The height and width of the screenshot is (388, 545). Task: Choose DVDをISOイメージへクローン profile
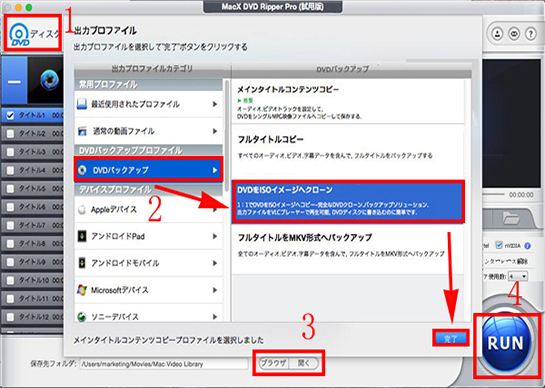(x=348, y=201)
